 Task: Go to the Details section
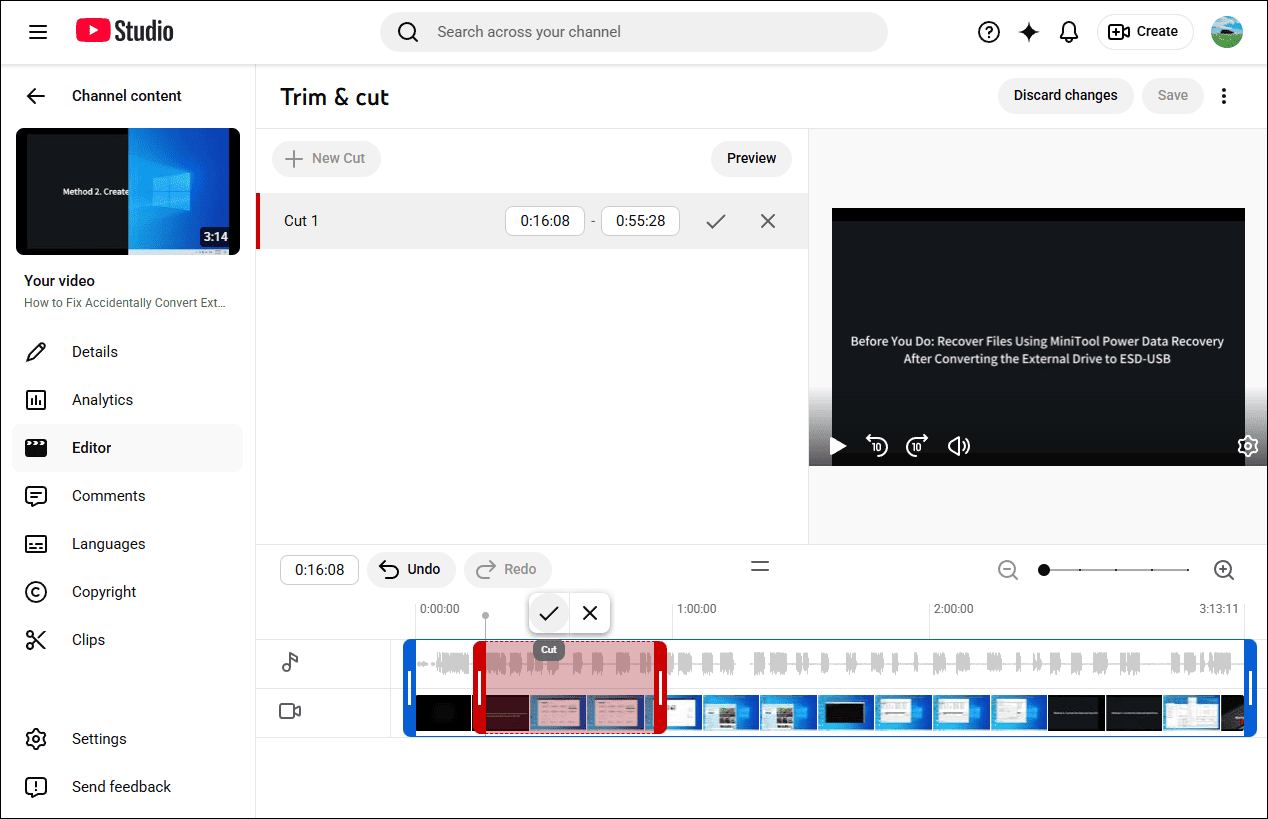[36, 351]
